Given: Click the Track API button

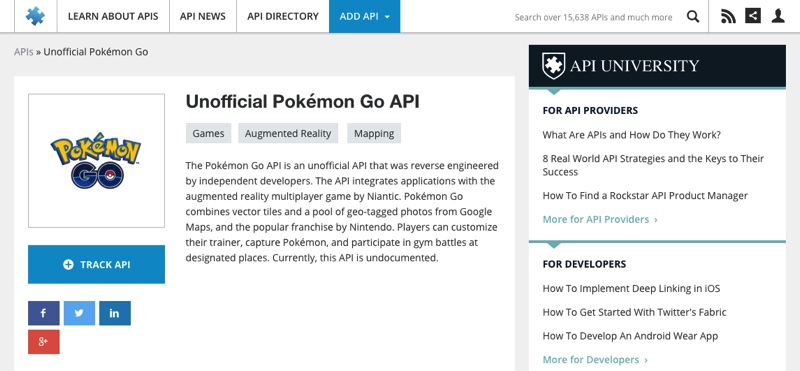Looking at the screenshot, I should point(96,264).
